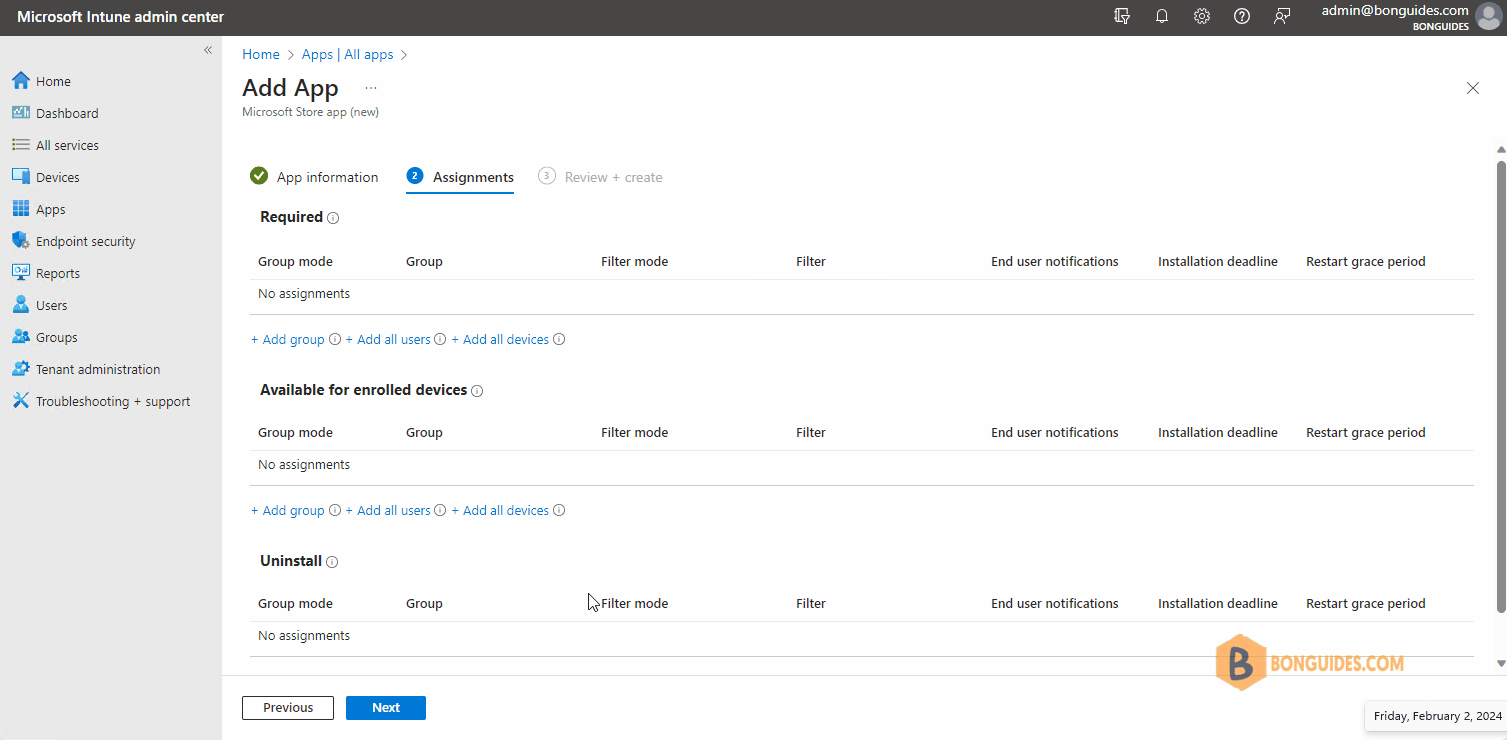Click the Home breadcrumb link
Screen dimensions: 1507x740
tap(261, 54)
